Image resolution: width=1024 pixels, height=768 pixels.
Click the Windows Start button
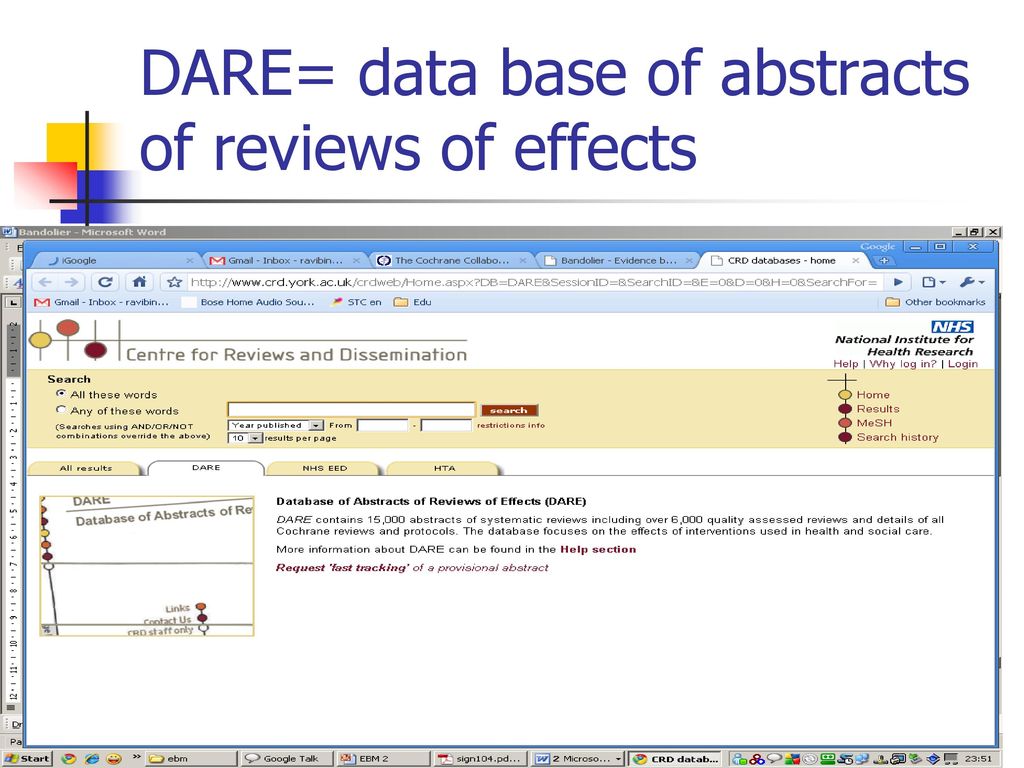point(27,758)
